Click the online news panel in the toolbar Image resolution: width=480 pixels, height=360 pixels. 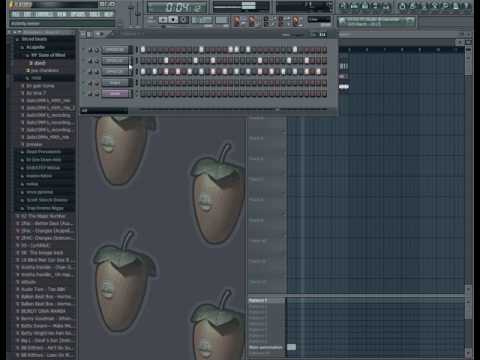click(376, 22)
